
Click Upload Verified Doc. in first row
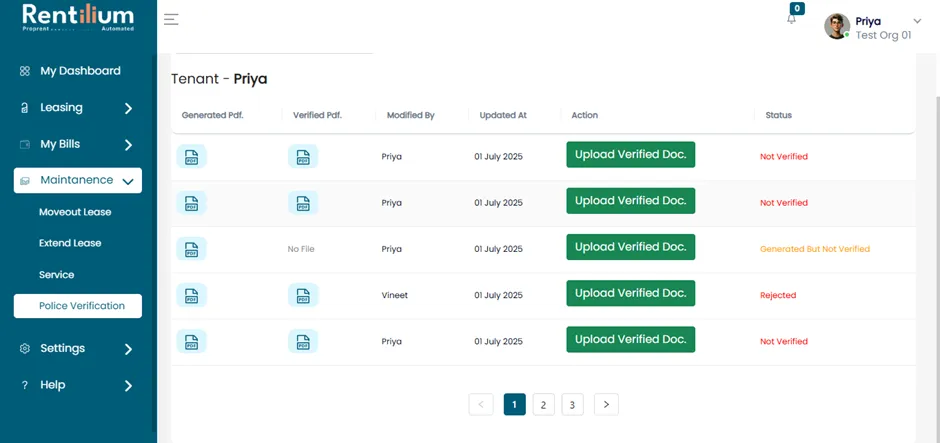pyautogui.click(x=631, y=155)
